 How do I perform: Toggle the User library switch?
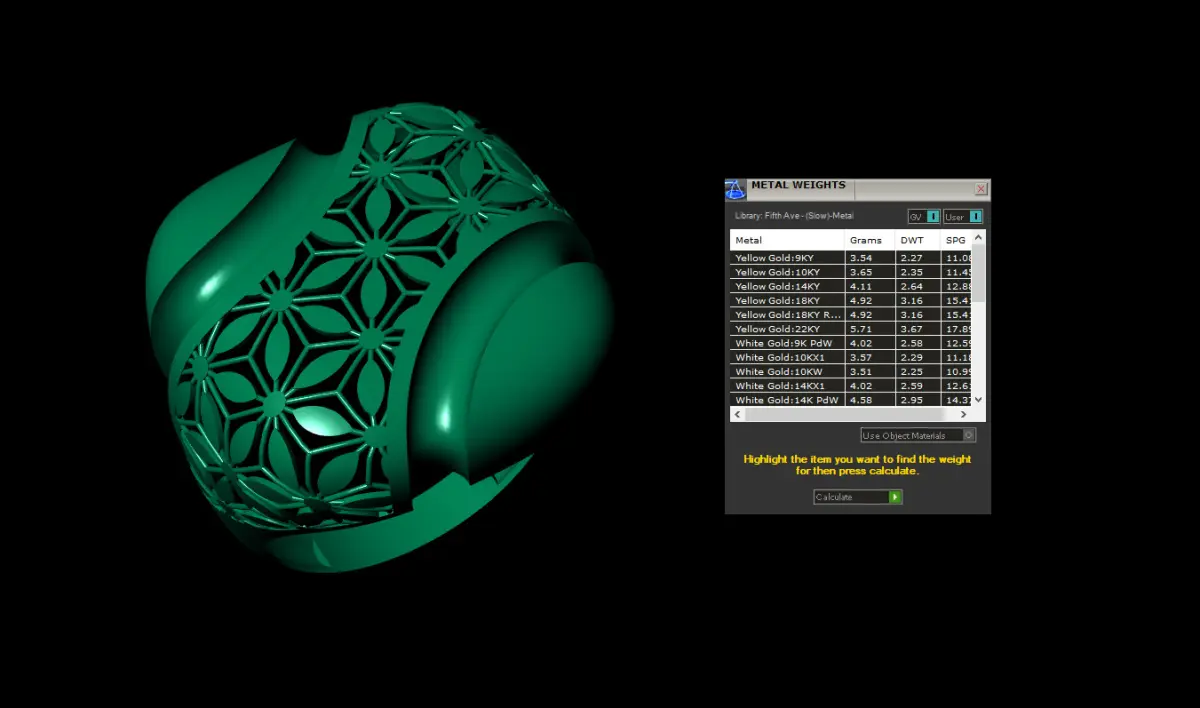[964, 216]
